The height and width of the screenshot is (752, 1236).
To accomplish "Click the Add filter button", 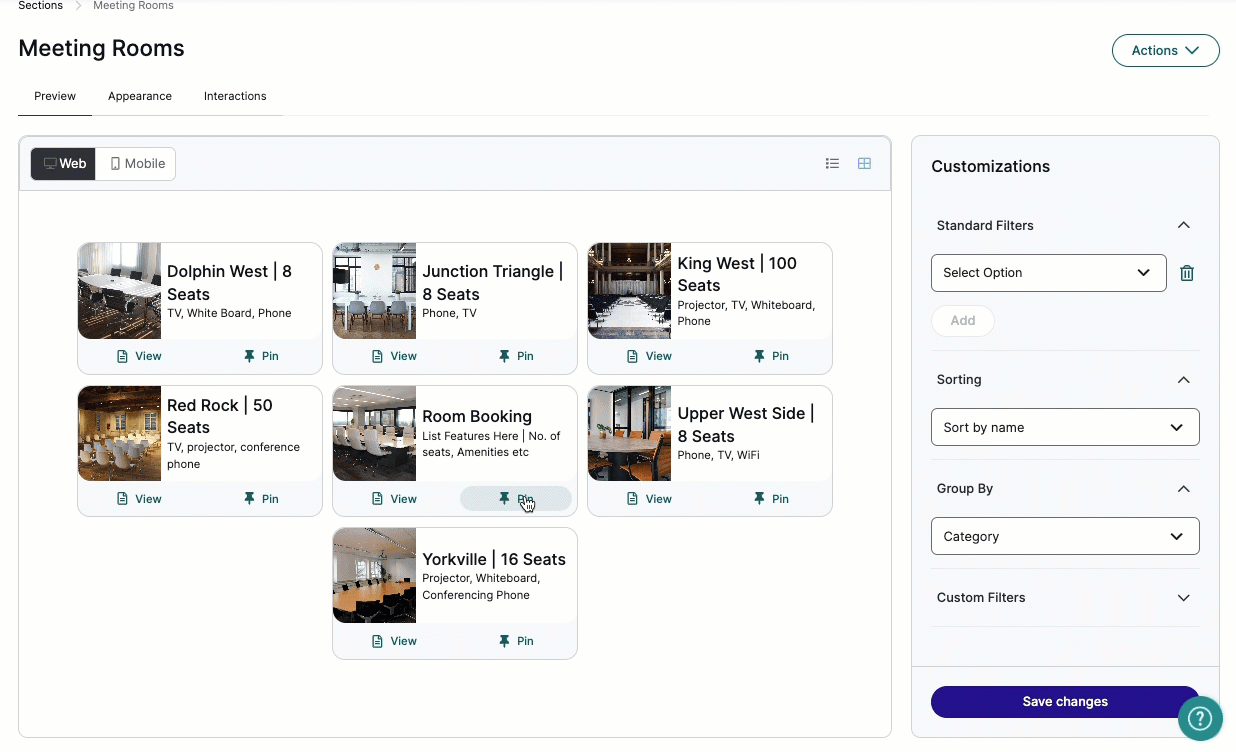I will (x=963, y=321).
